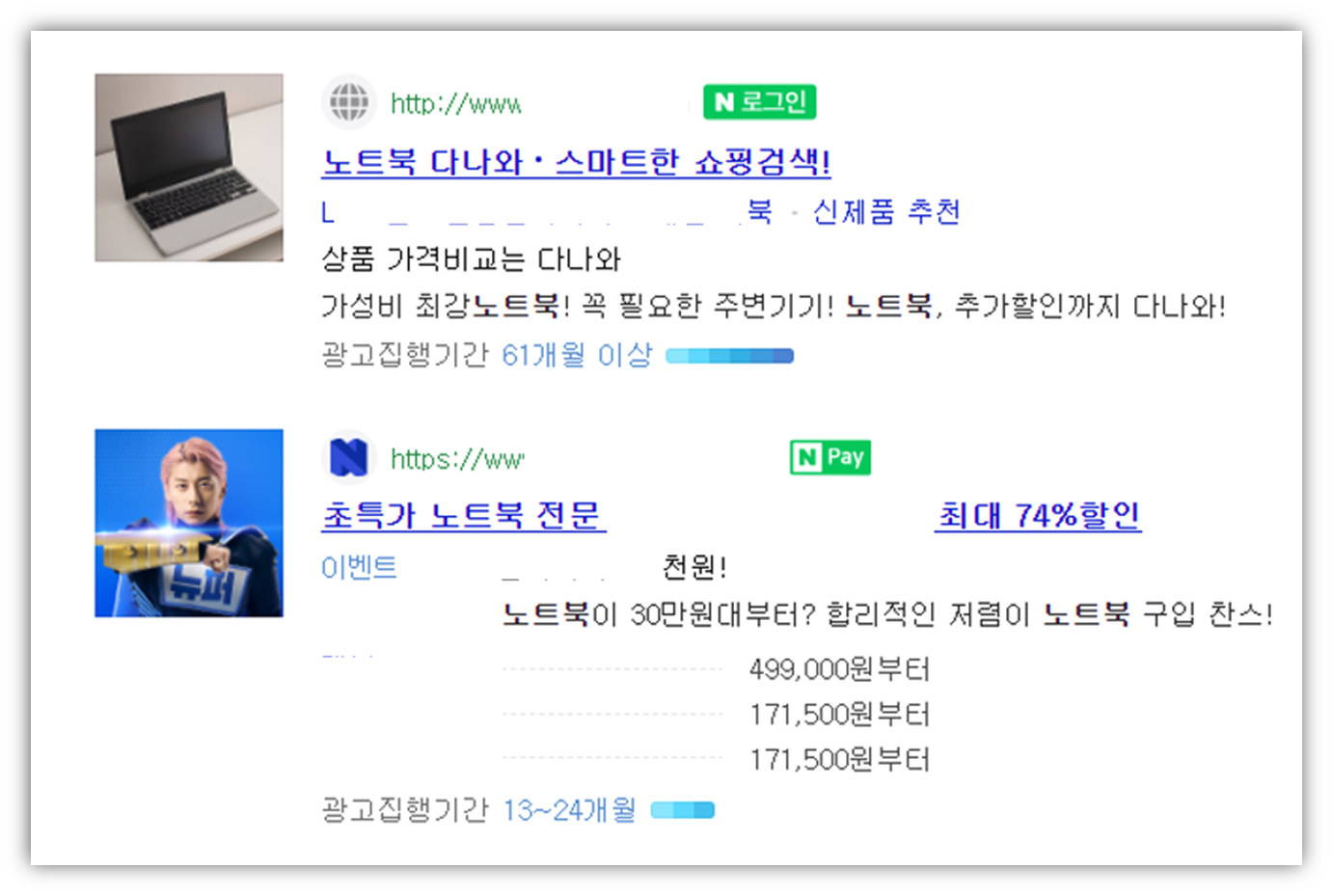
Task: Click the blue N site logo icon
Action: pyautogui.click(x=348, y=457)
